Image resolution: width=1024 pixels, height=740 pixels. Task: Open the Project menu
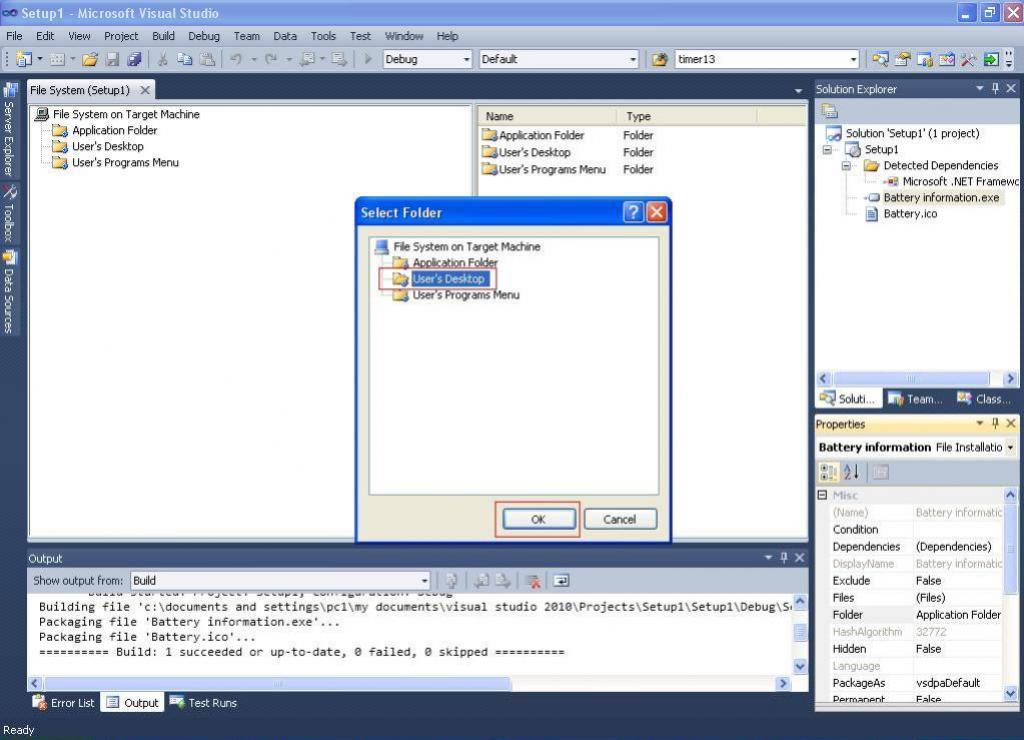pyautogui.click(x=121, y=36)
